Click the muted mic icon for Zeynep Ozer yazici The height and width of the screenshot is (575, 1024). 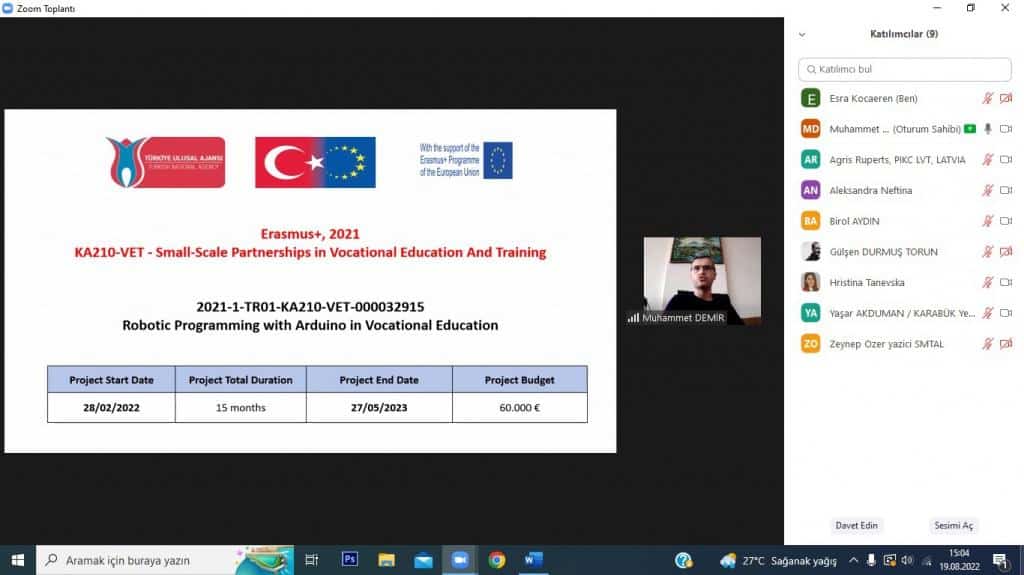point(987,344)
